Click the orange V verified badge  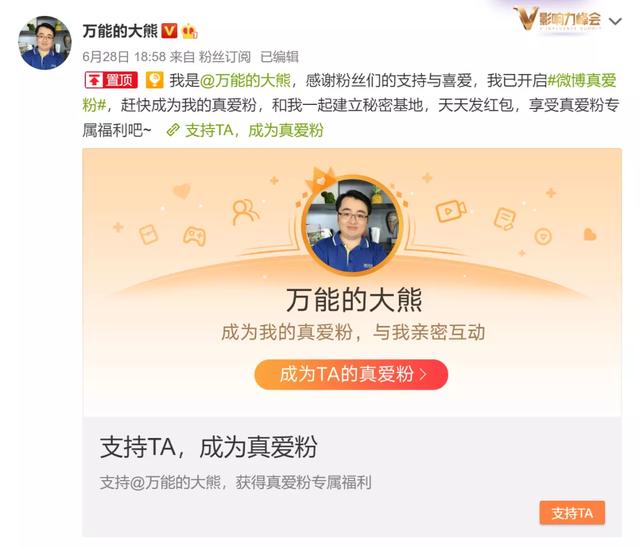pos(169,31)
